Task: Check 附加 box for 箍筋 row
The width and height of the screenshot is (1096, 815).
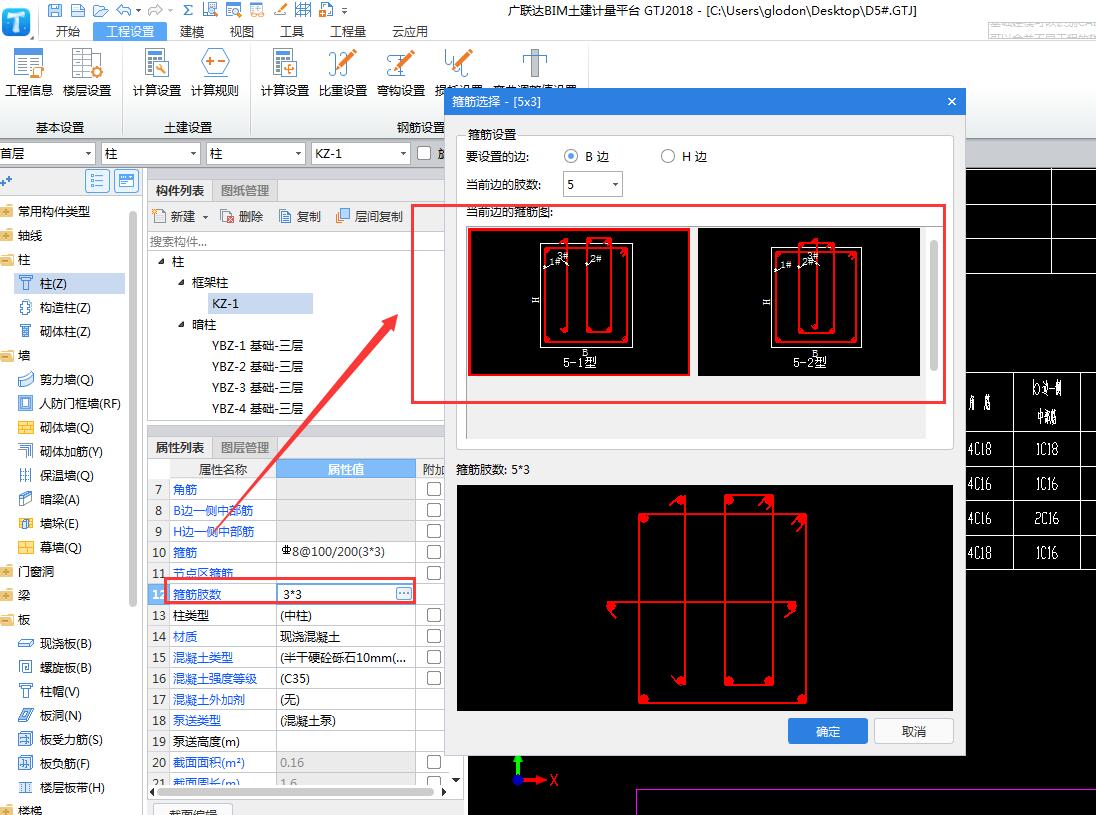Action: point(434,552)
